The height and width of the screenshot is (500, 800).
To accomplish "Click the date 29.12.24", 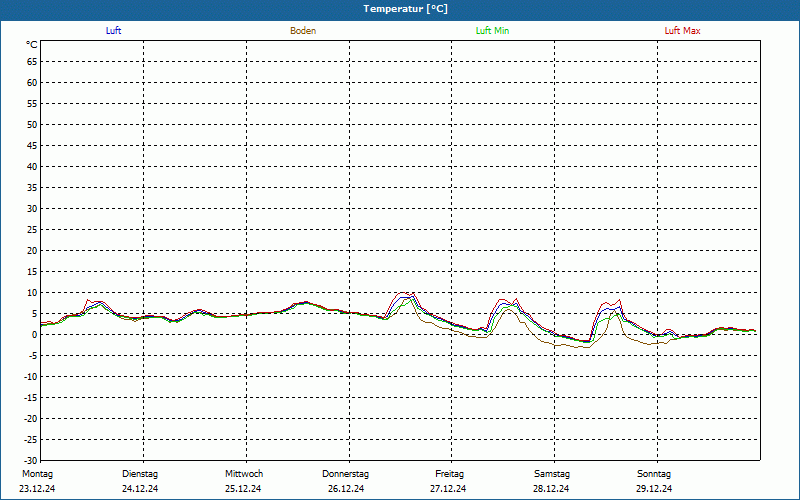I will pos(654,489).
